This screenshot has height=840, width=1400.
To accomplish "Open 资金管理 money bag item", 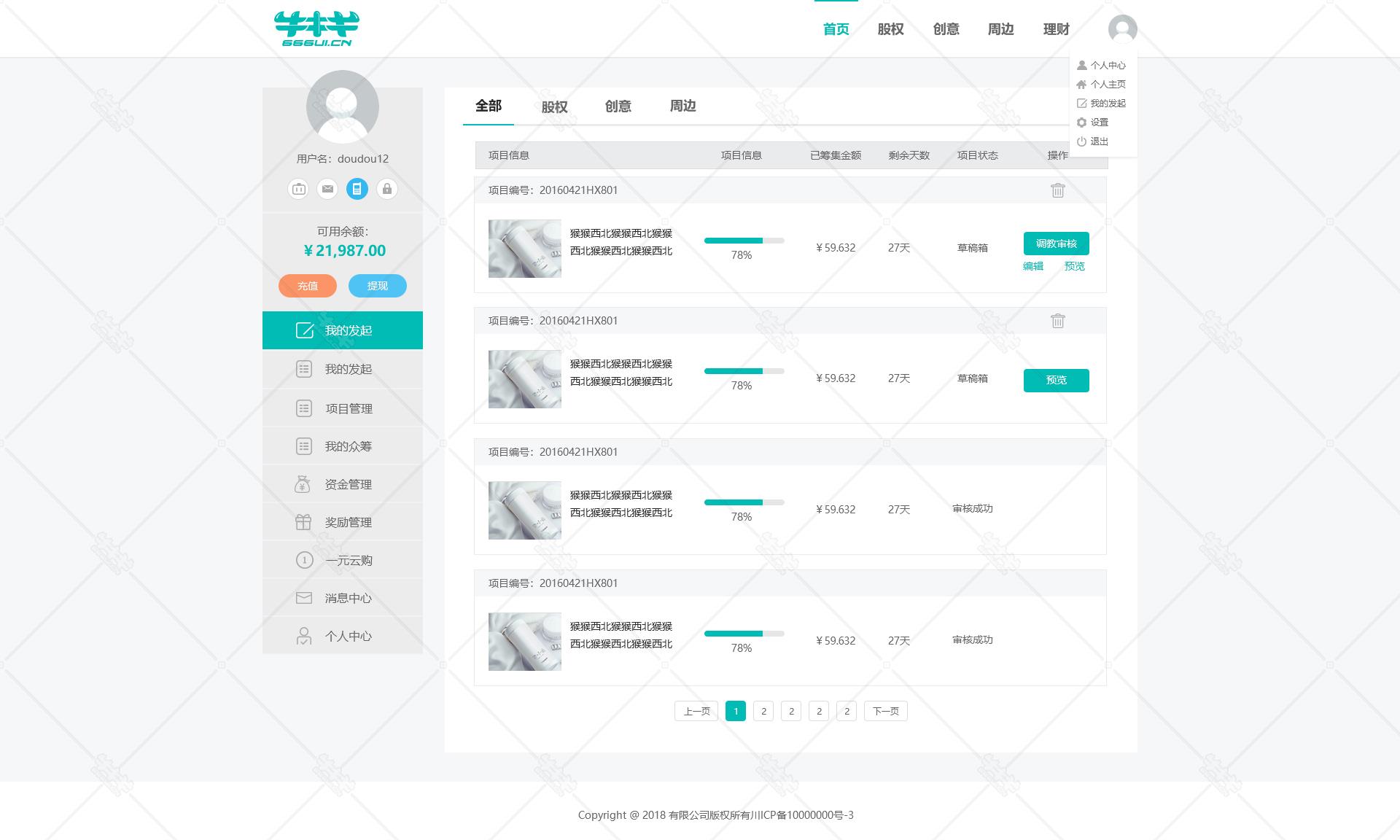I will (343, 484).
